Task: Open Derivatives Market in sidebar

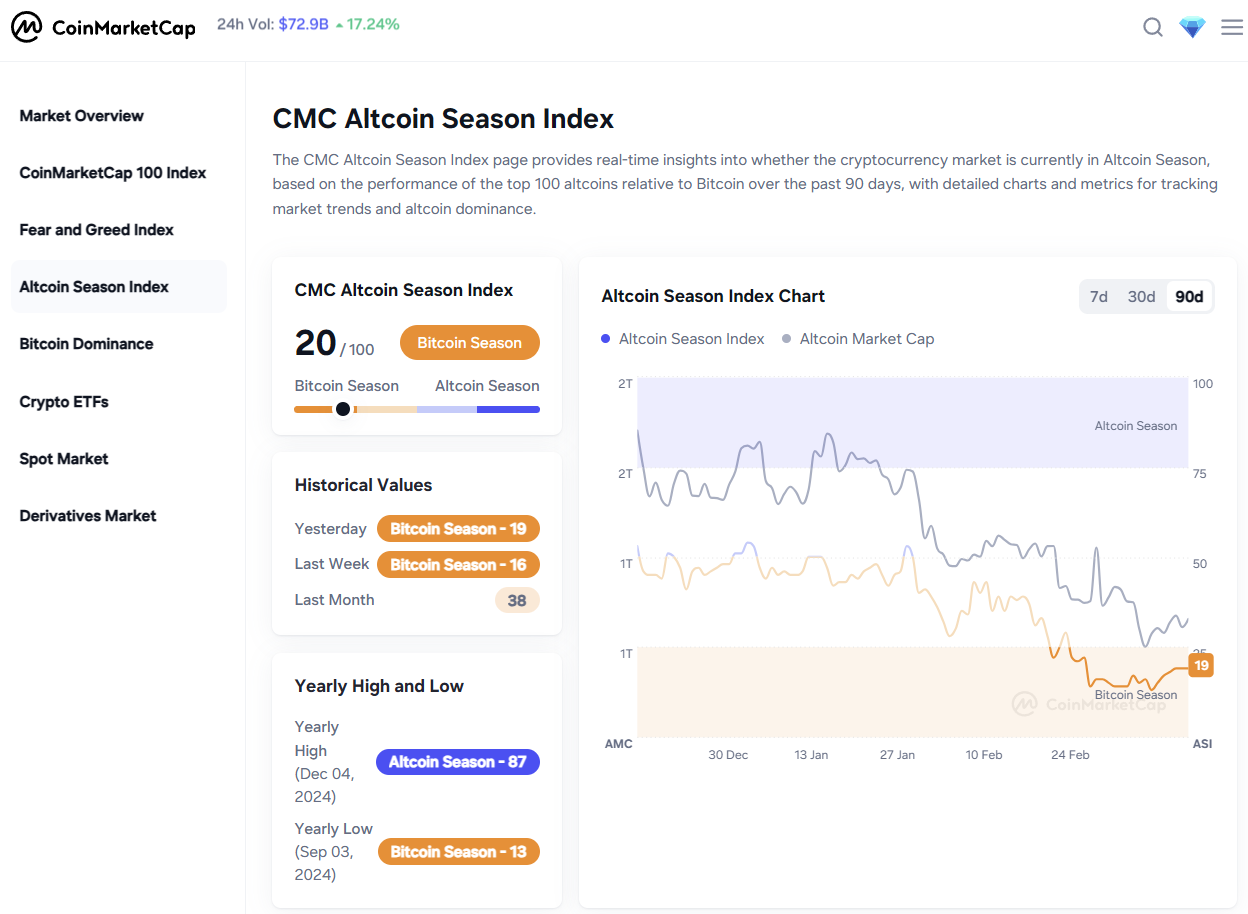Action: tap(88, 516)
